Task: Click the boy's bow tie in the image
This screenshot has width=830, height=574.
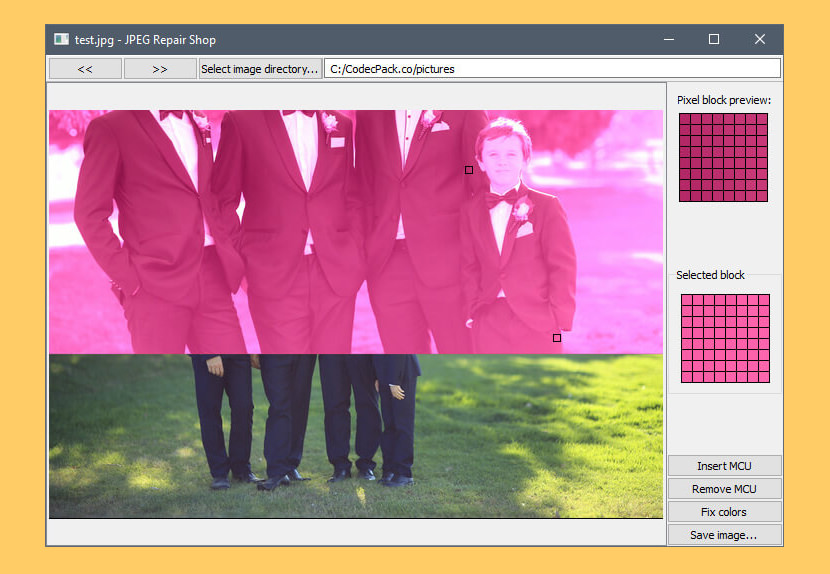Action: (501, 198)
